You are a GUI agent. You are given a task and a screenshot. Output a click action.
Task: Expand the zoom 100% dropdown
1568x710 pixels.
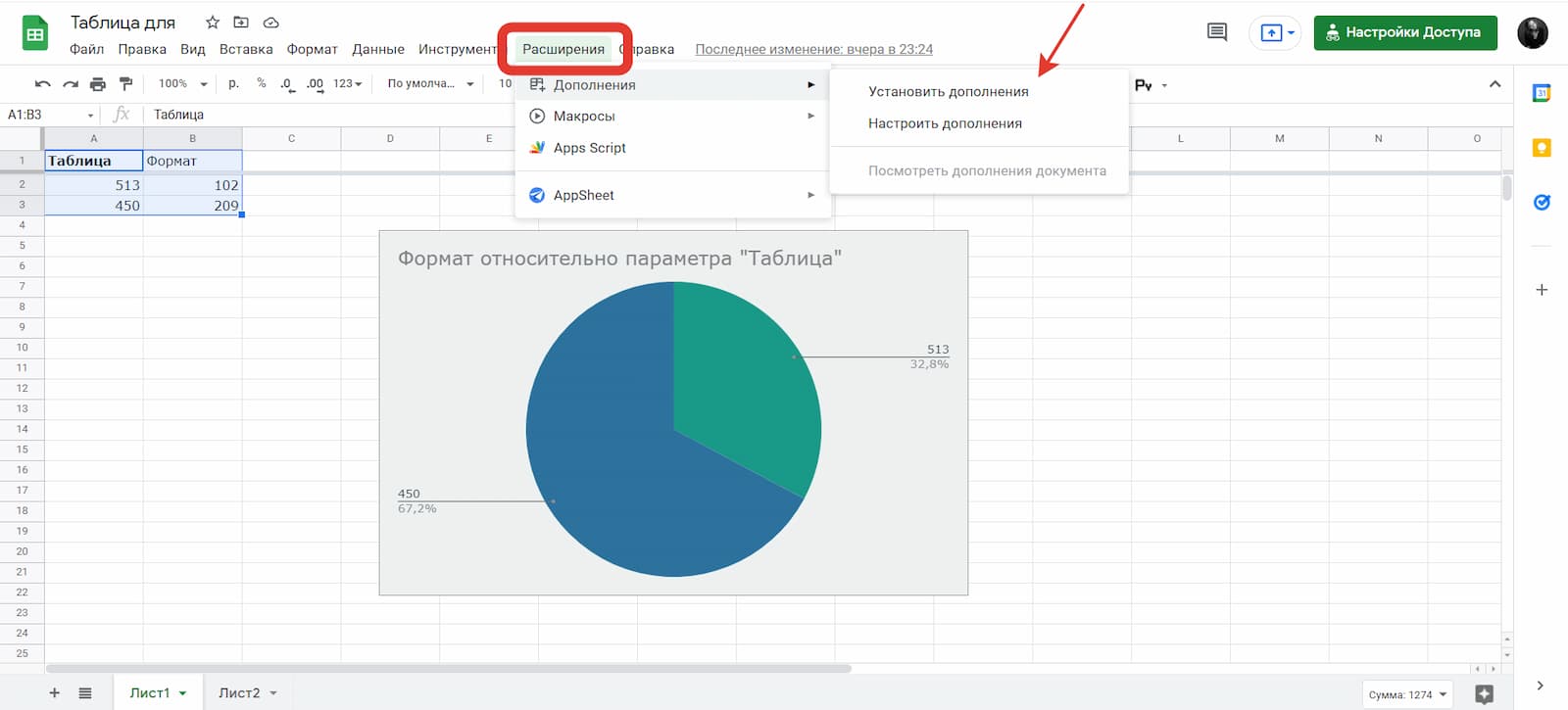[x=183, y=84]
